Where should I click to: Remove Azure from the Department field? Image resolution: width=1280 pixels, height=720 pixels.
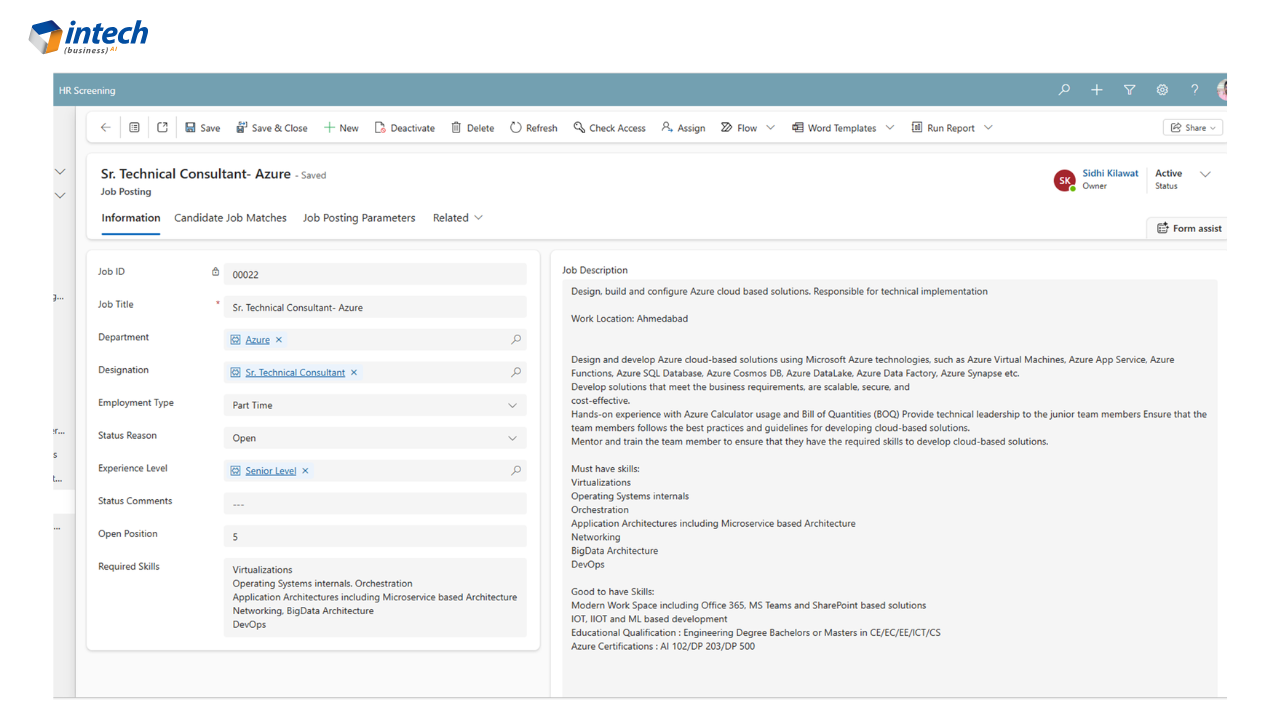[279, 340]
